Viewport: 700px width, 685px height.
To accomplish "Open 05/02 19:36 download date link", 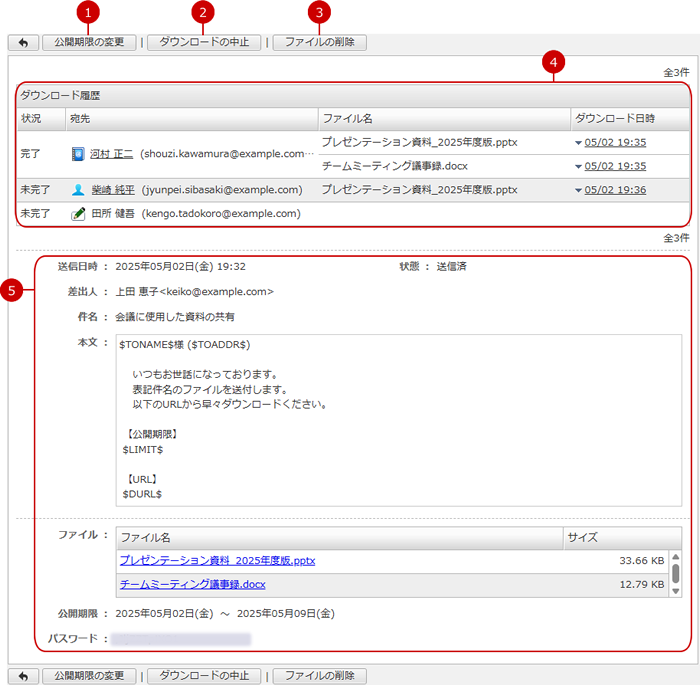I will pyautogui.click(x=615, y=190).
